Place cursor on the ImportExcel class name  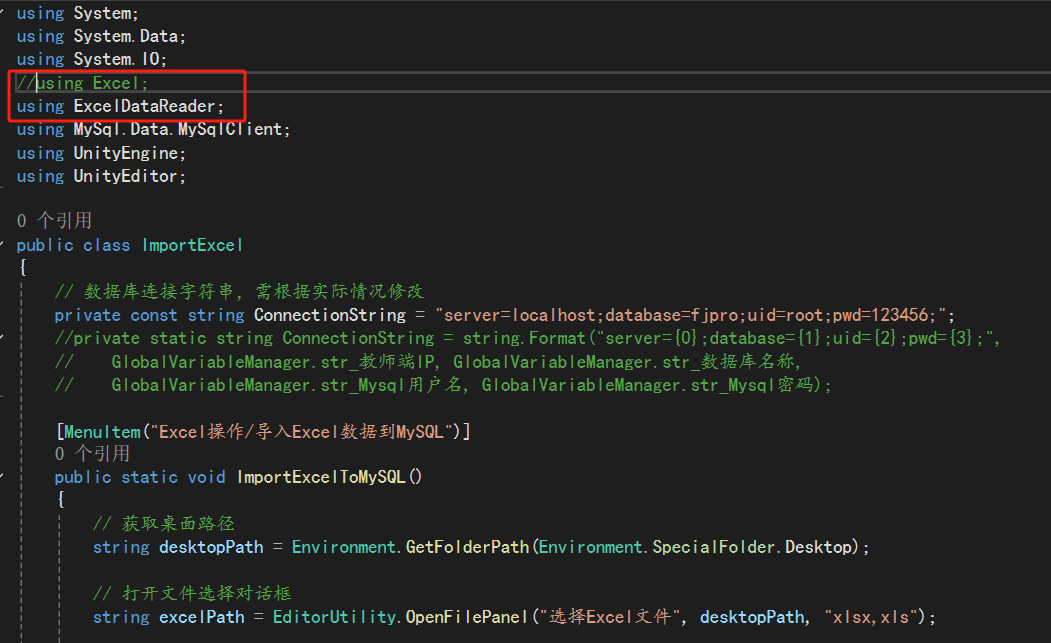click(x=192, y=245)
